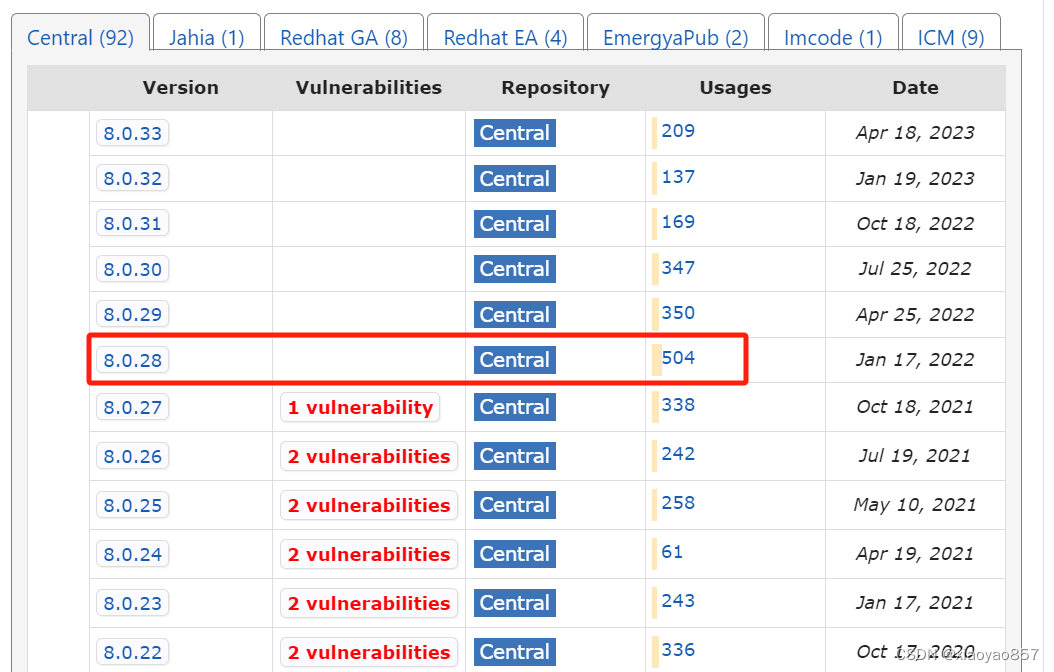This screenshot has height=672, width=1054.
Task: Select the date Jan 17, 2022
Action: [916, 360]
